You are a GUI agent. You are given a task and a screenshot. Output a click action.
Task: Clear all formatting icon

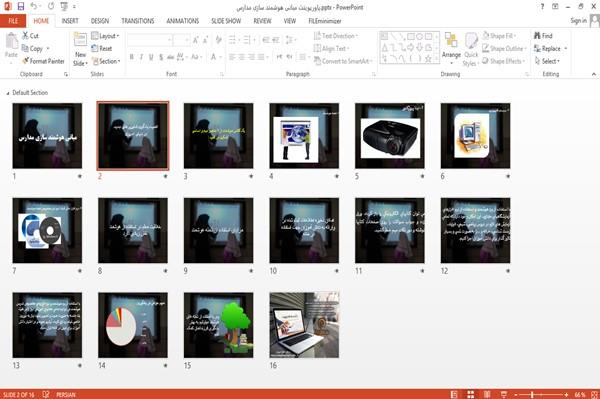pos(218,39)
